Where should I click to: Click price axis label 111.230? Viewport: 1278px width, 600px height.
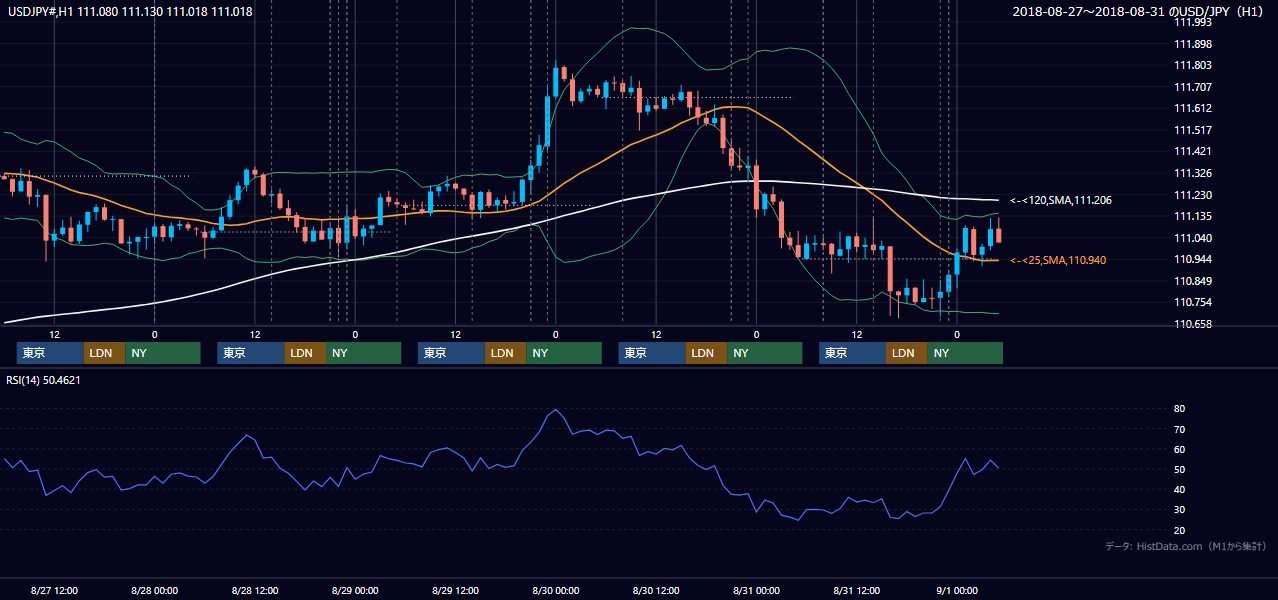pyautogui.click(x=1193, y=195)
